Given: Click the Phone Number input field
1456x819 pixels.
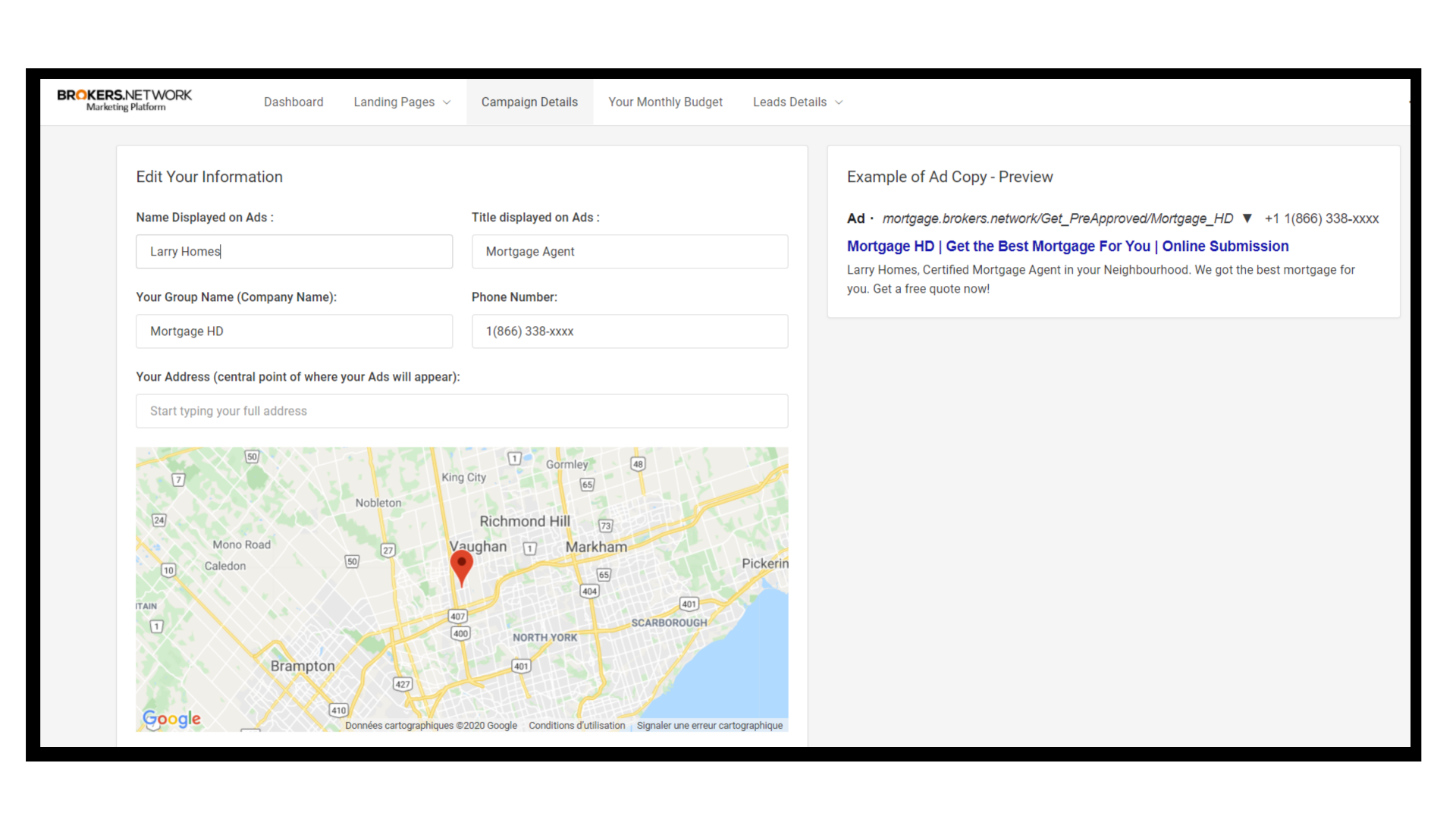Looking at the screenshot, I should tap(630, 331).
